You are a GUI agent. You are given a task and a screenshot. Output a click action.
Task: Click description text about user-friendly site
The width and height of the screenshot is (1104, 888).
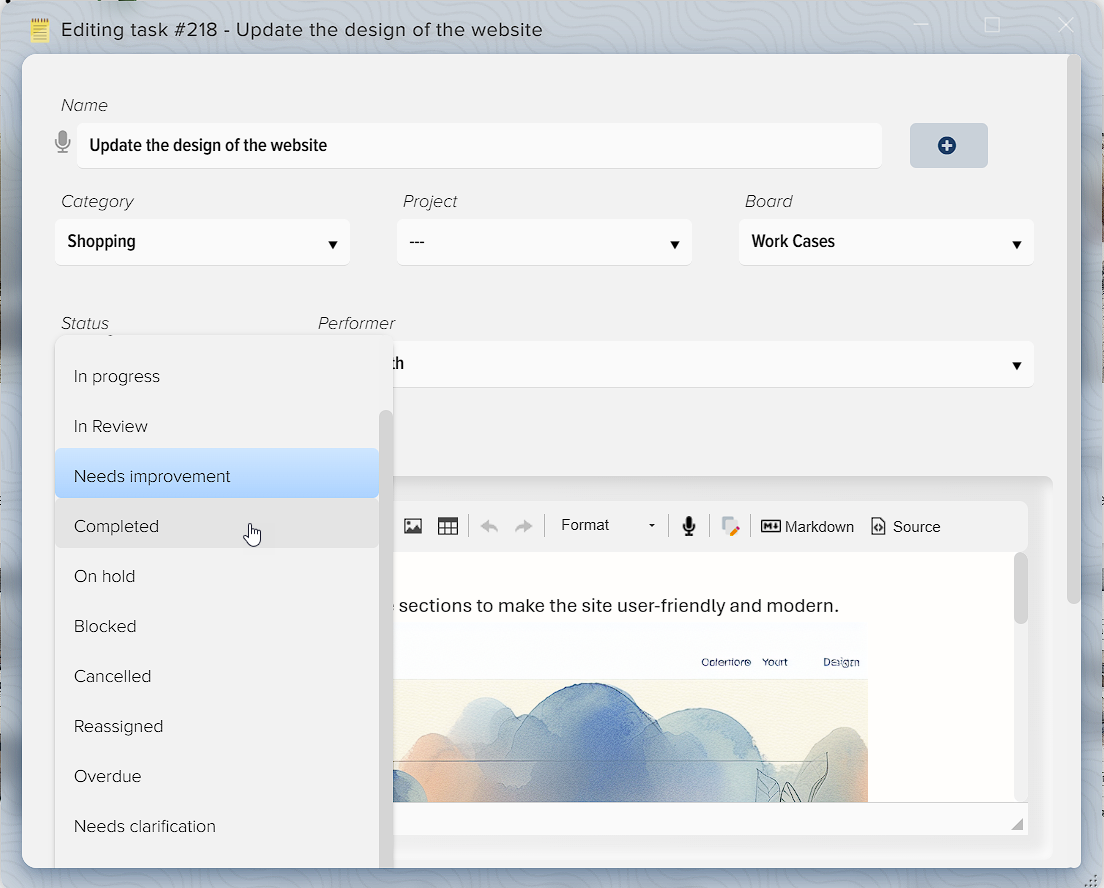618,606
